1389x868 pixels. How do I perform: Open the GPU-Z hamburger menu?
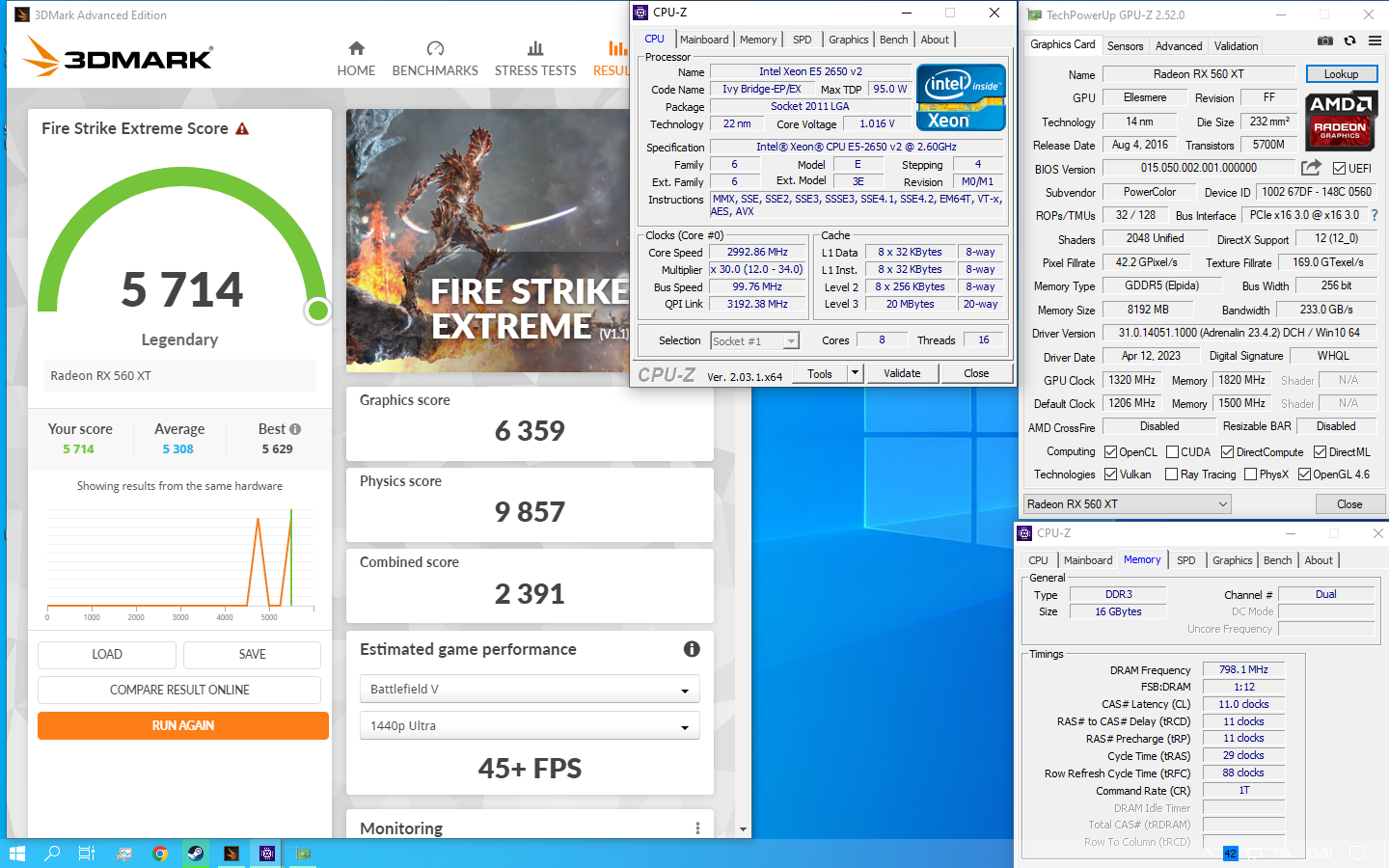tap(1375, 41)
